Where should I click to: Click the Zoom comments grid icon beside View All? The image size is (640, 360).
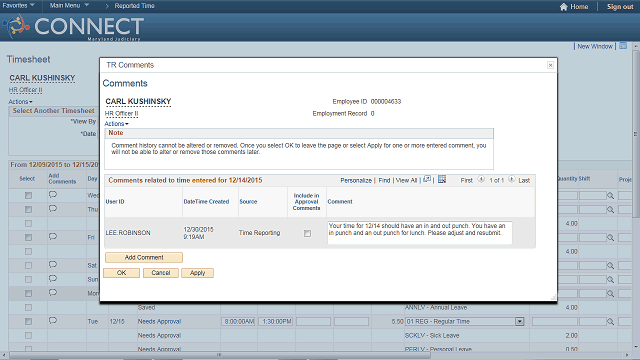[427, 180]
